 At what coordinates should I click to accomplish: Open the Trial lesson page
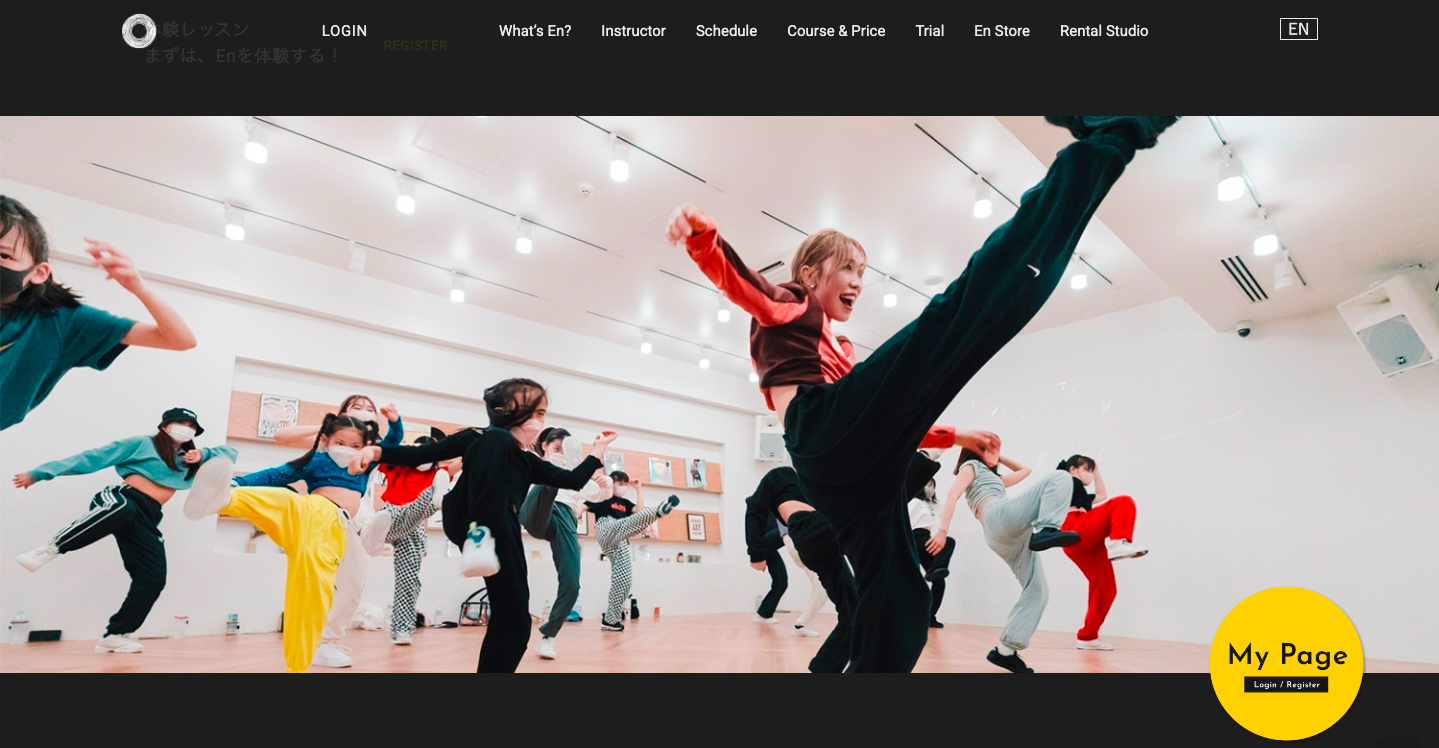[x=929, y=31]
